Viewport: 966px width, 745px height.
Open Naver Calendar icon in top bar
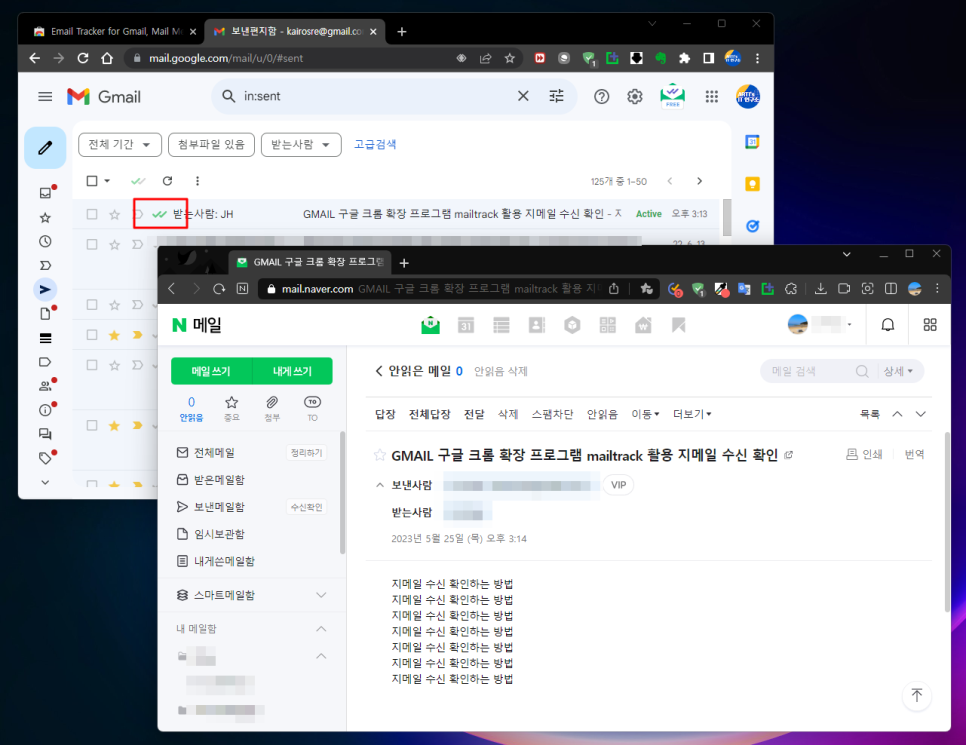466,325
